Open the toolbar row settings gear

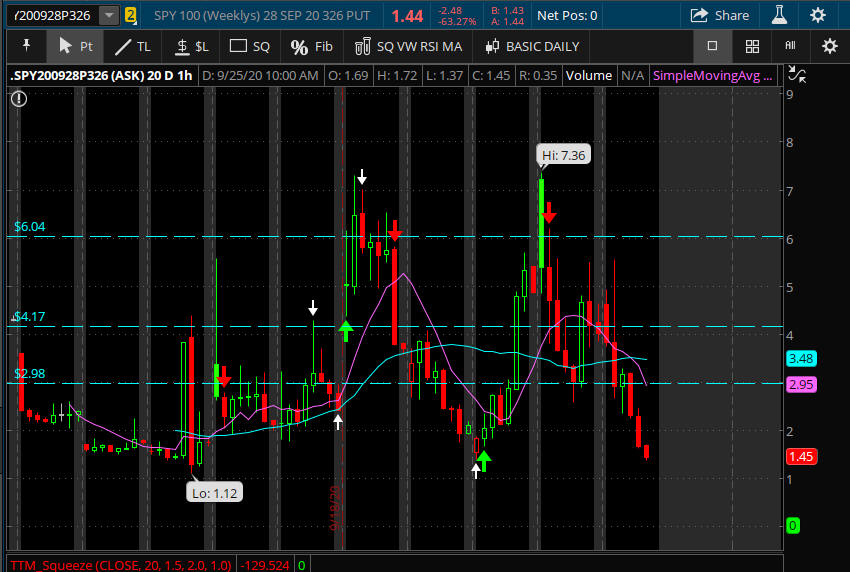[x=829, y=46]
